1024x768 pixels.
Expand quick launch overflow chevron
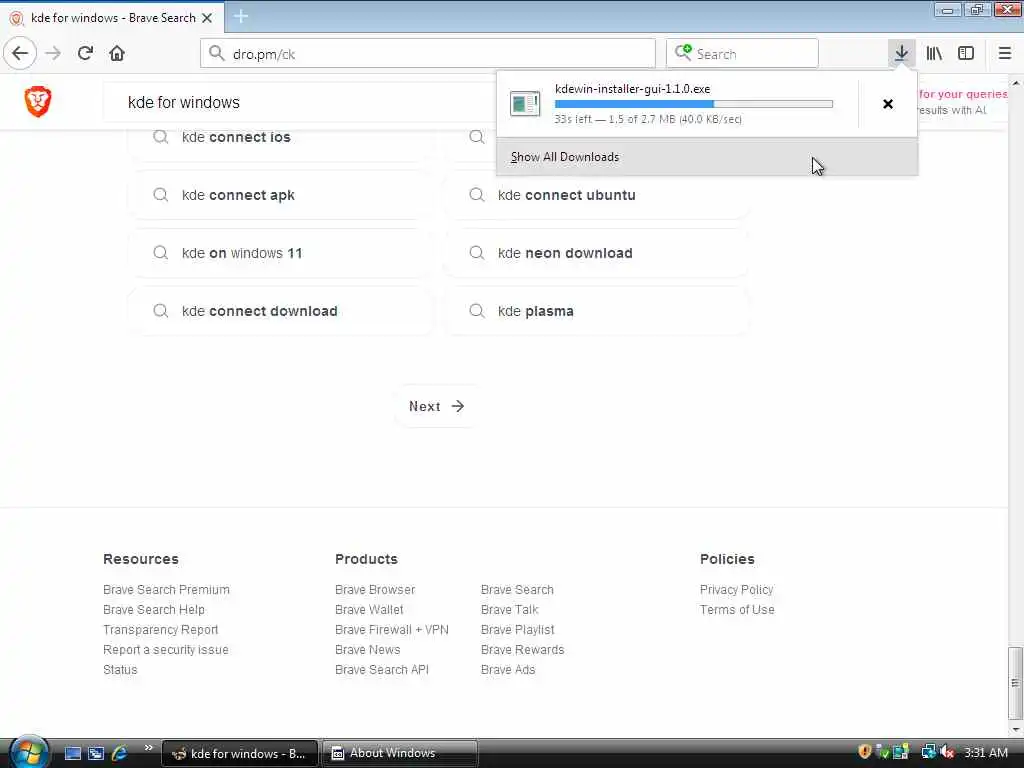click(148, 748)
